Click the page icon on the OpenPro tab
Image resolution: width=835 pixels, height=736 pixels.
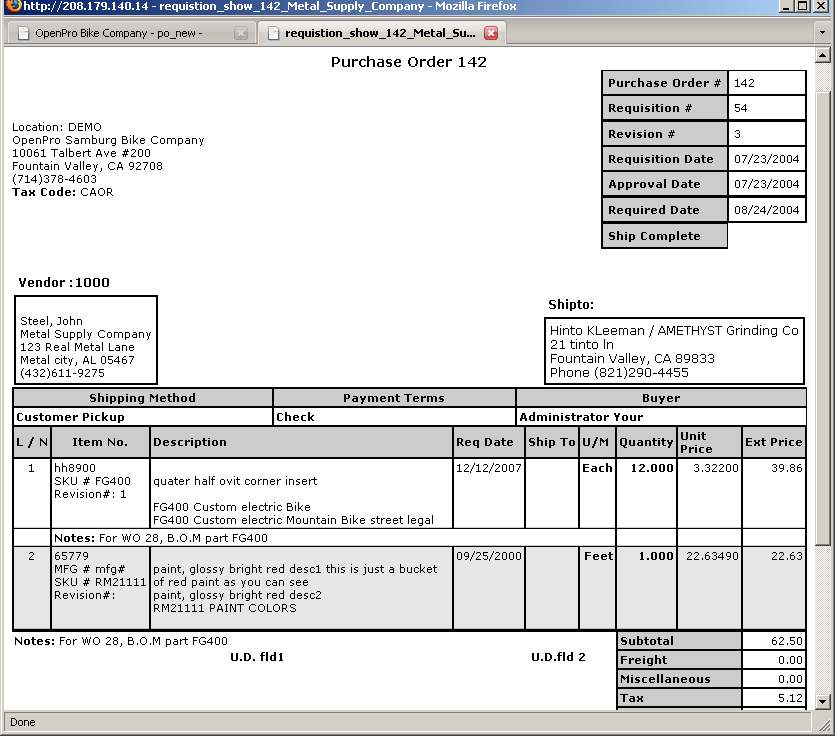[x=23, y=33]
